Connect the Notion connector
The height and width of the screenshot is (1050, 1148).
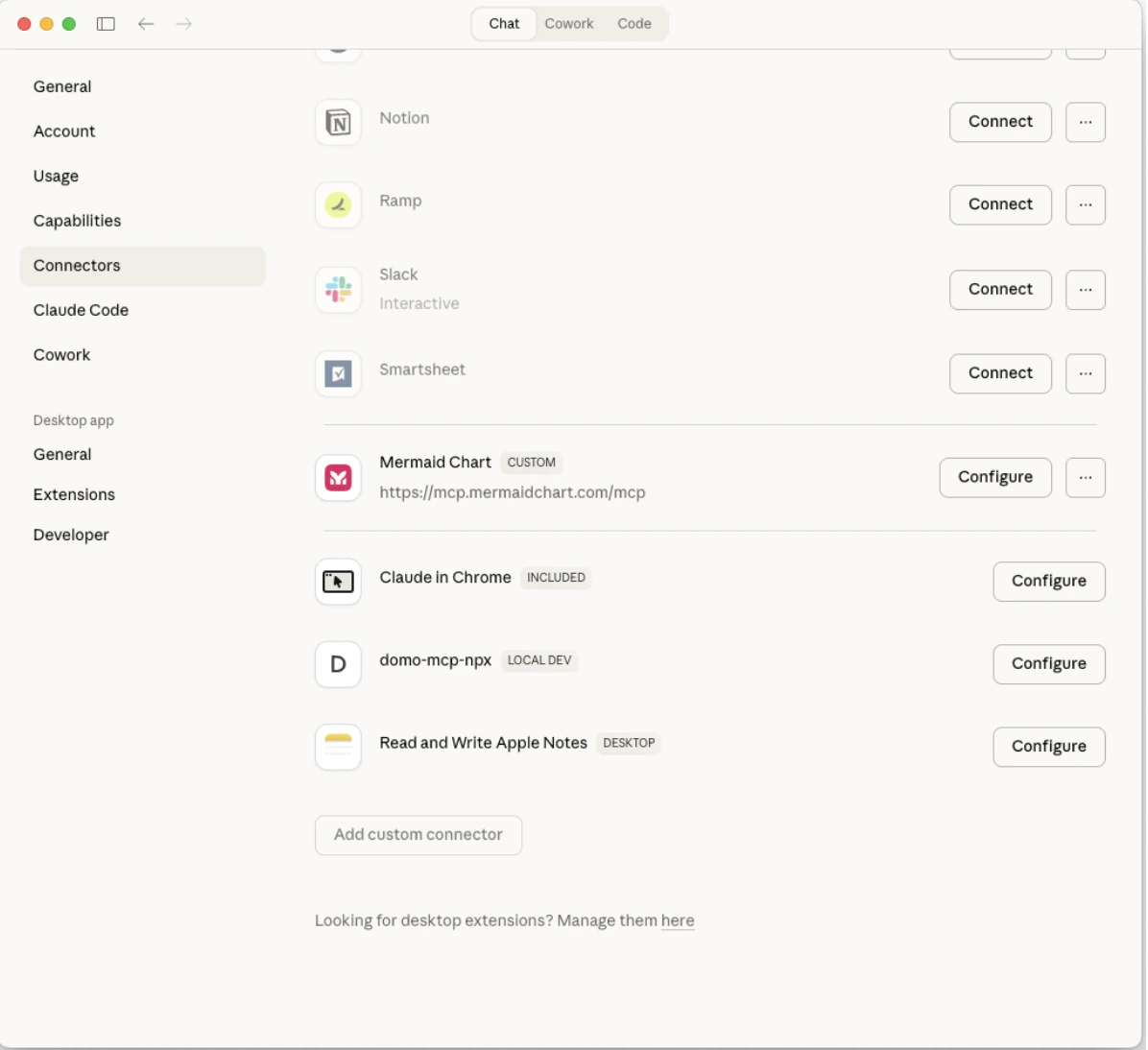(x=1000, y=122)
